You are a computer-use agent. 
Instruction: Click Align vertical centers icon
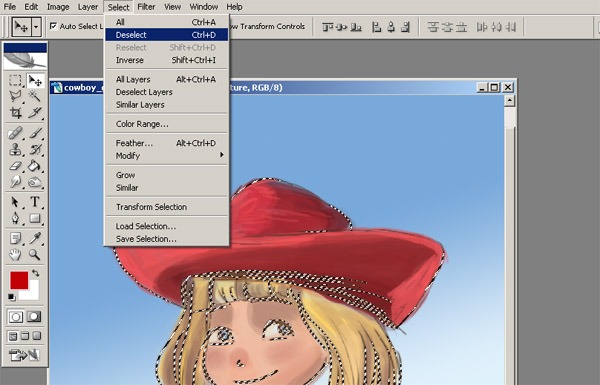tap(342, 27)
